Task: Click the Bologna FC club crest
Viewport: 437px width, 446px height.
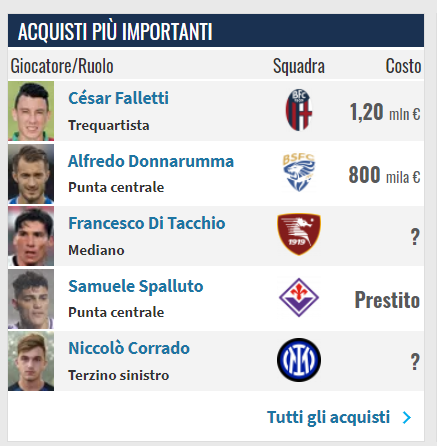Action: (299, 110)
